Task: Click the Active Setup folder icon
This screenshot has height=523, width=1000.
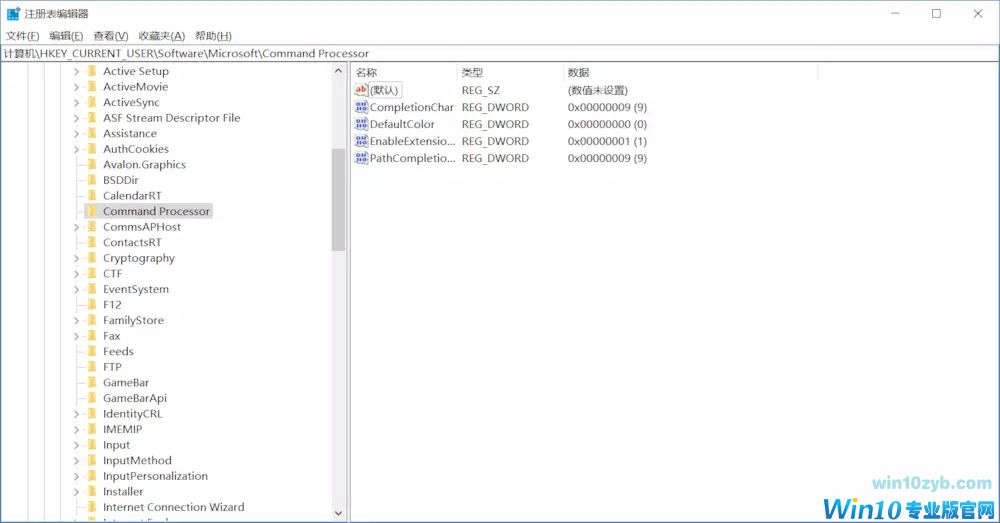Action: (92, 71)
